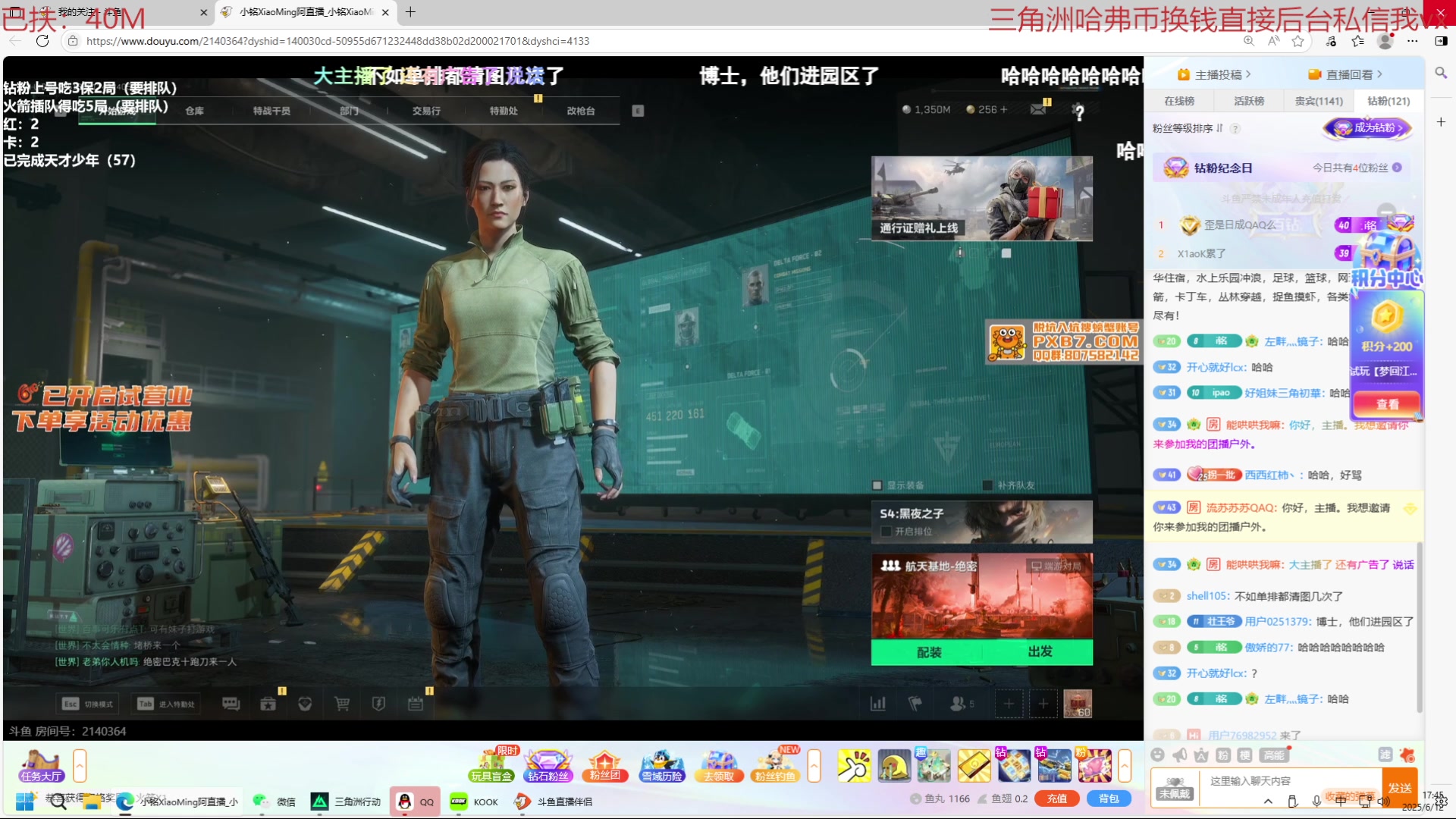
Task: Click the browser refresh icon
Action: click(42, 41)
